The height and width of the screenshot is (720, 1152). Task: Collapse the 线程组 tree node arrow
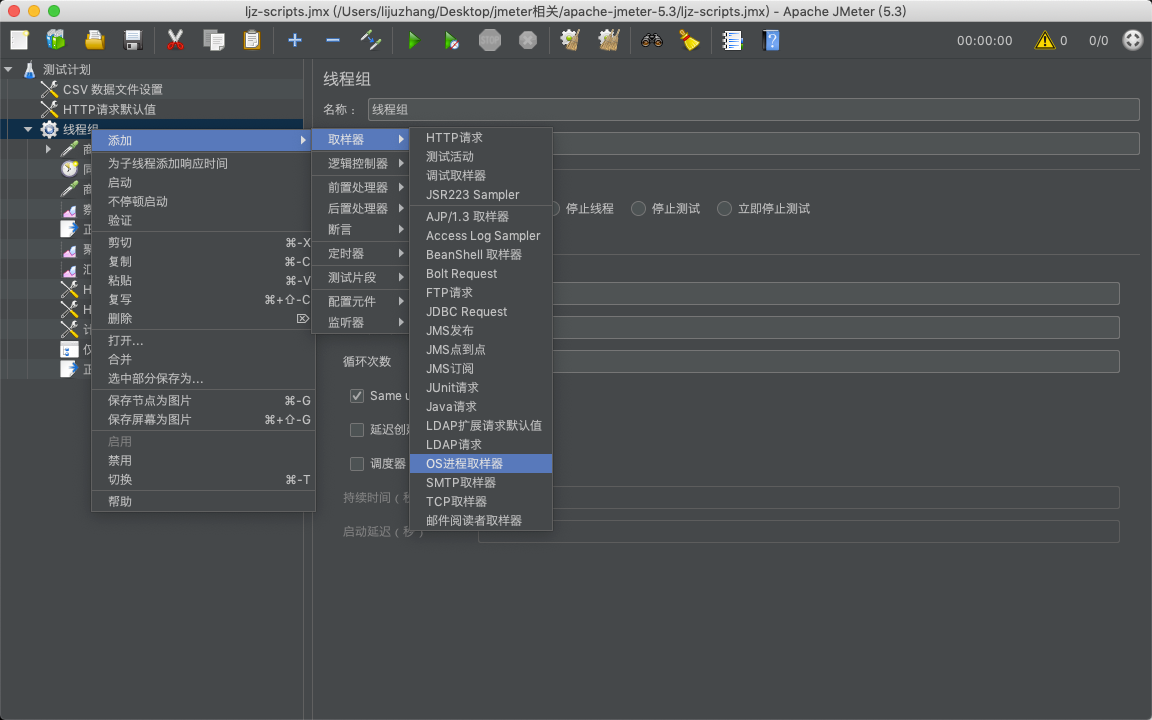click(x=28, y=129)
